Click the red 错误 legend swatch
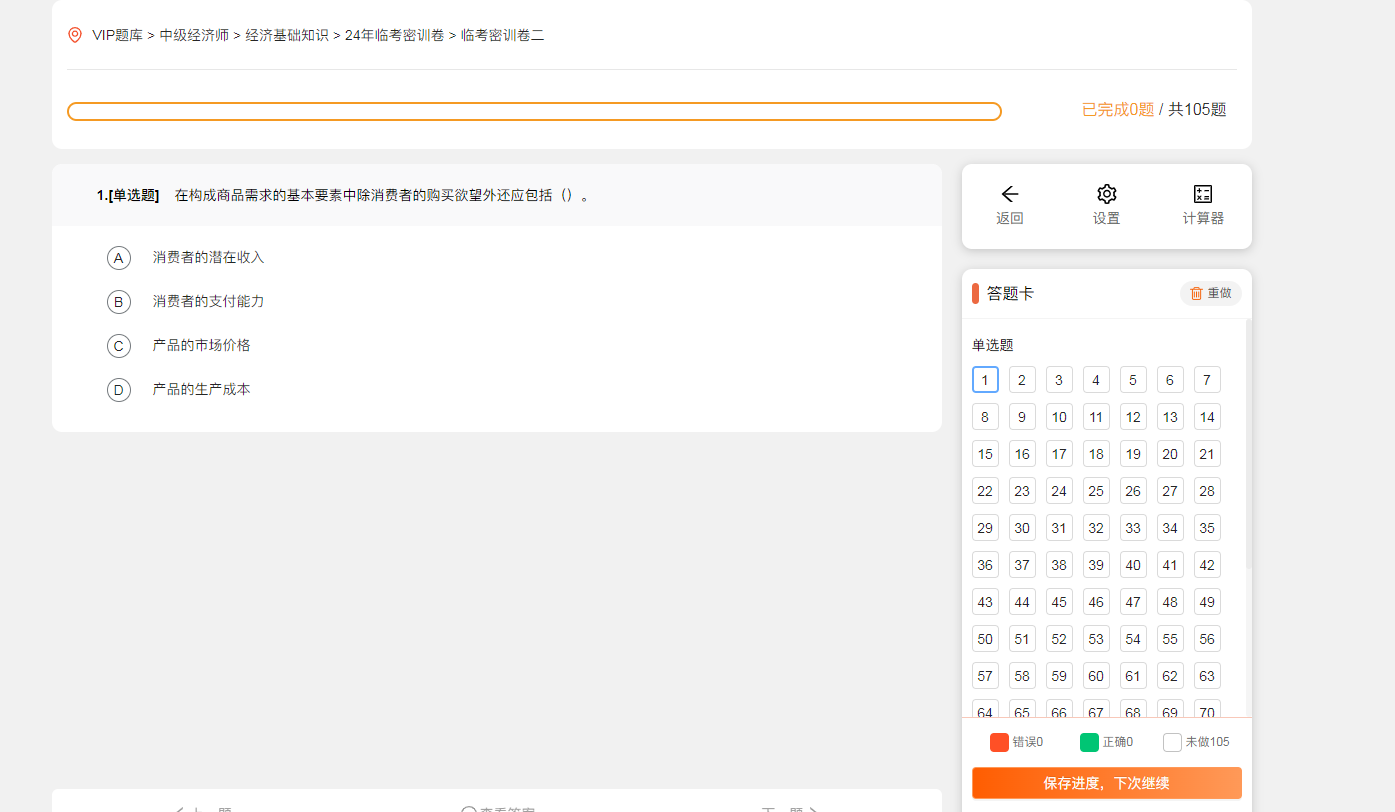The image size is (1395, 812). (999, 742)
